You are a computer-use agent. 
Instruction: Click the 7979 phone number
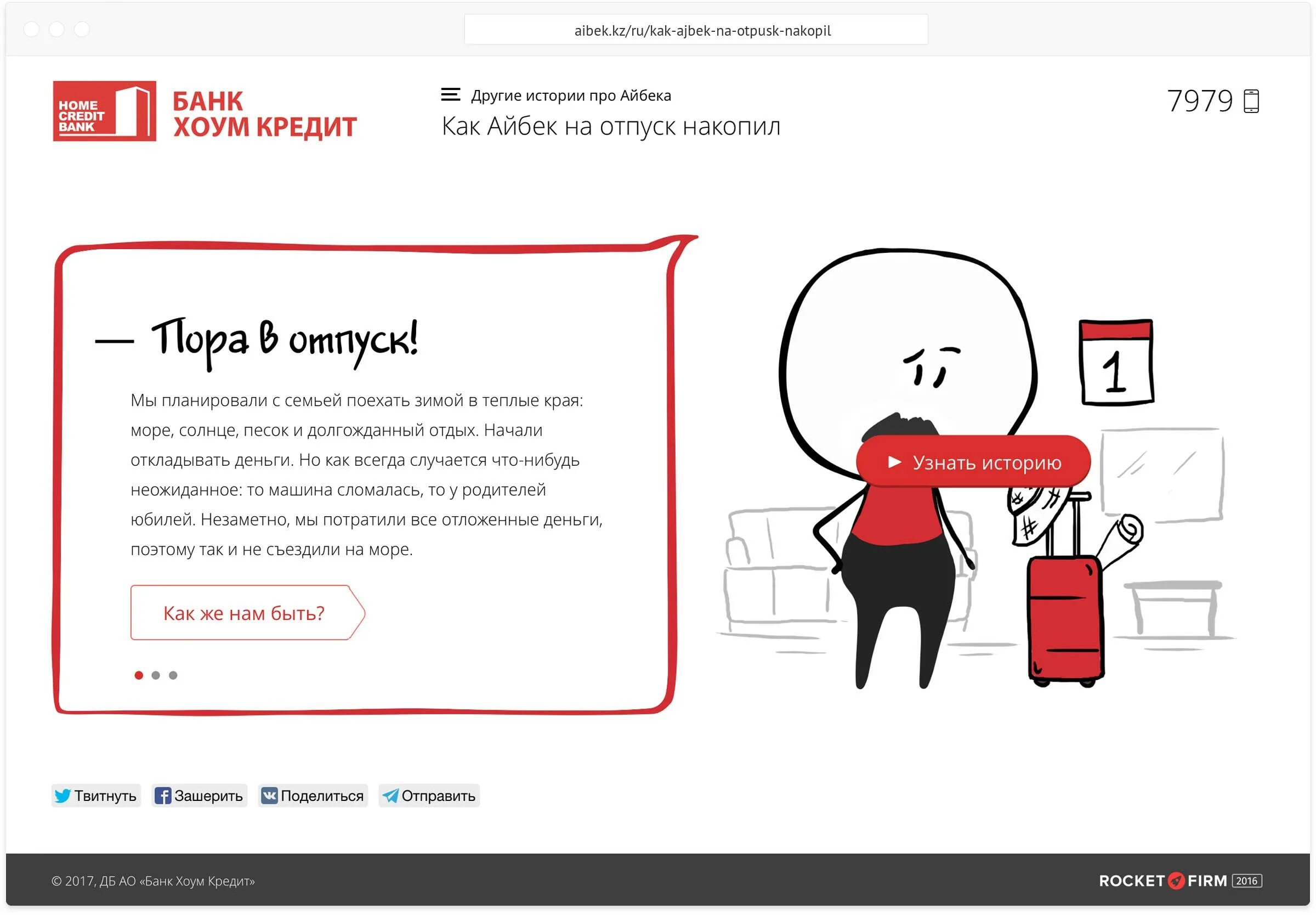(x=1199, y=101)
